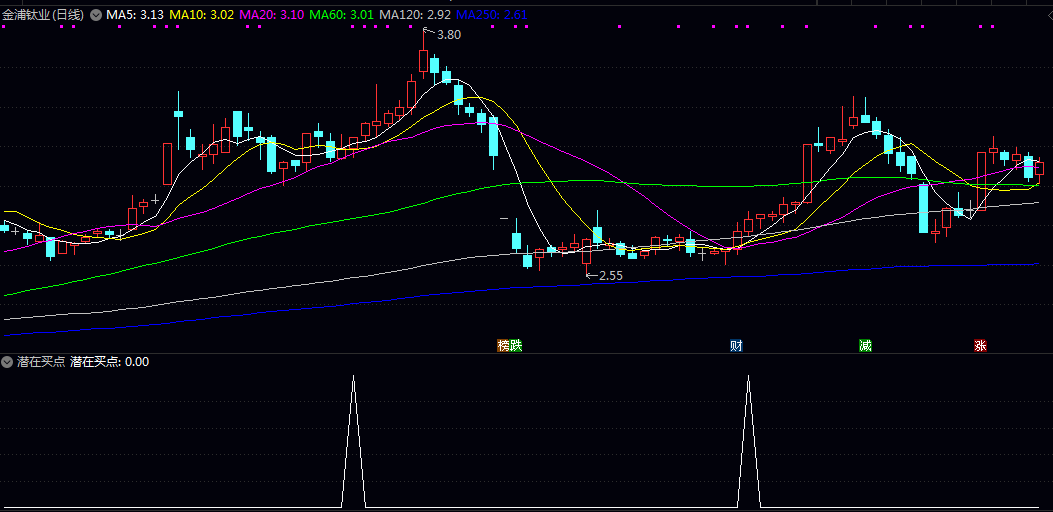Select the green MA60: 3.01 label
This screenshot has width=1053, height=512.
pyautogui.click(x=342, y=15)
